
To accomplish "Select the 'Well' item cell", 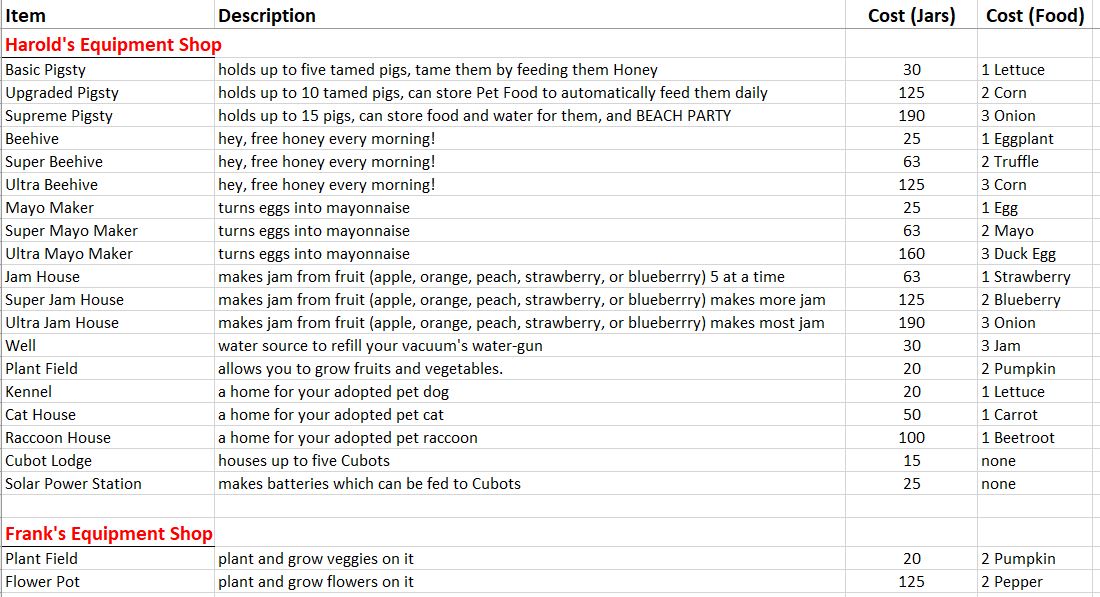I will 21,346.
